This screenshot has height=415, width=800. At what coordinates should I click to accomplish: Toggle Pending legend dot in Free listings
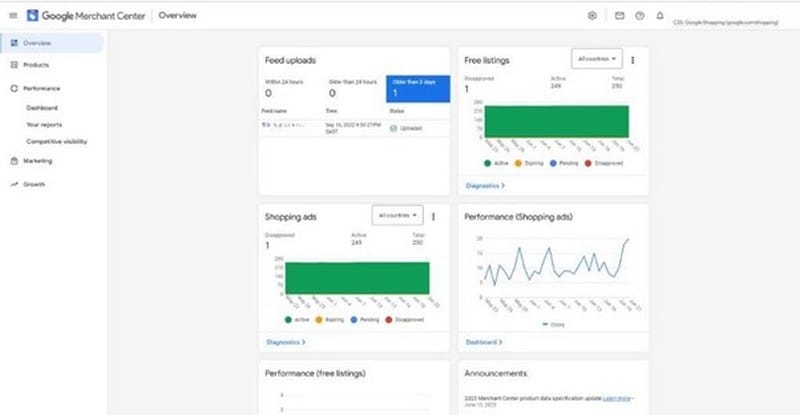point(553,163)
